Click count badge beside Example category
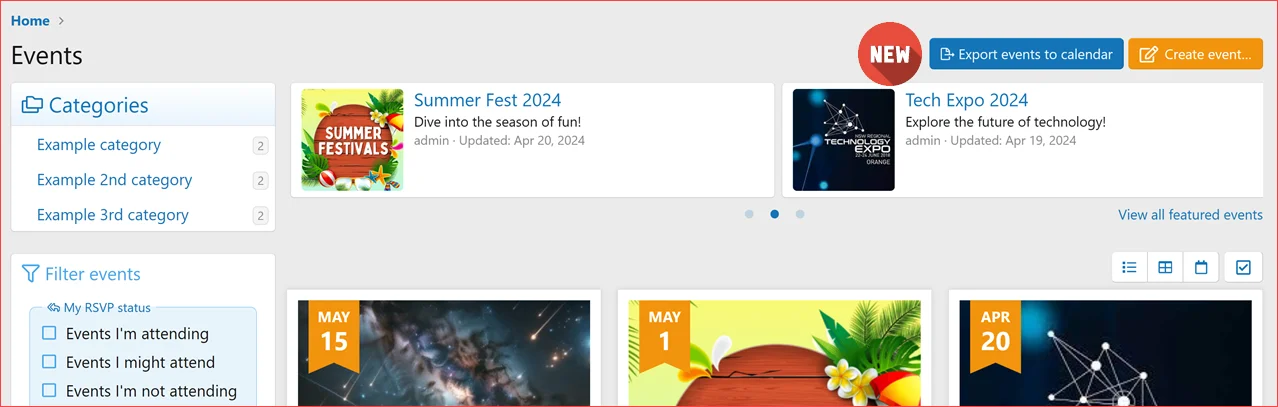This screenshot has width=1278, height=407. [260, 146]
